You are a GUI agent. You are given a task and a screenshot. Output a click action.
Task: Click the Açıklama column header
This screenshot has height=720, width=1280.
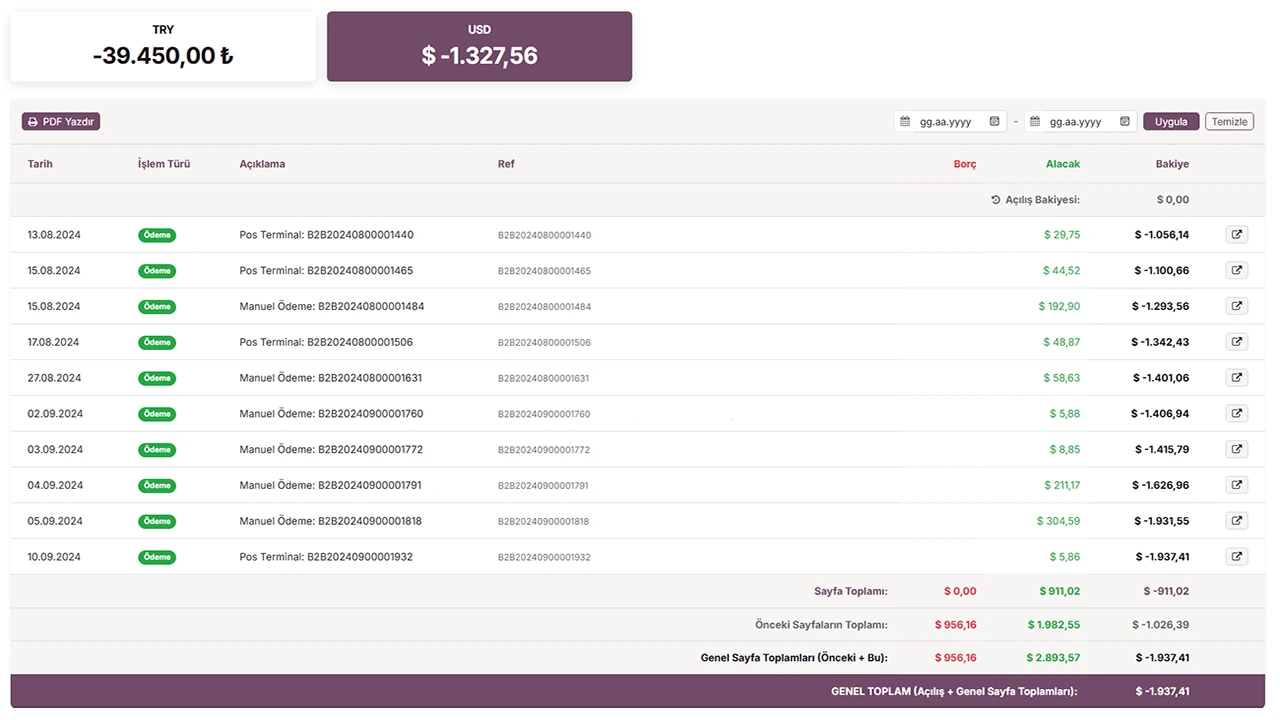[x=262, y=164]
